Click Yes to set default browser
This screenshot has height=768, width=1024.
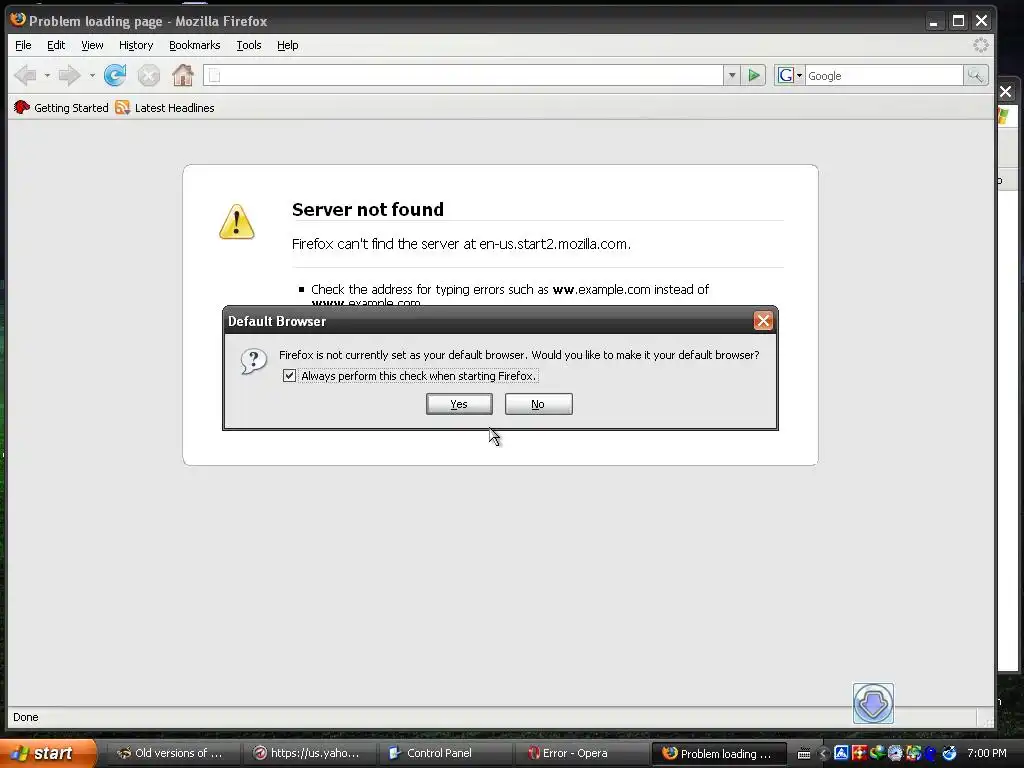point(459,404)
